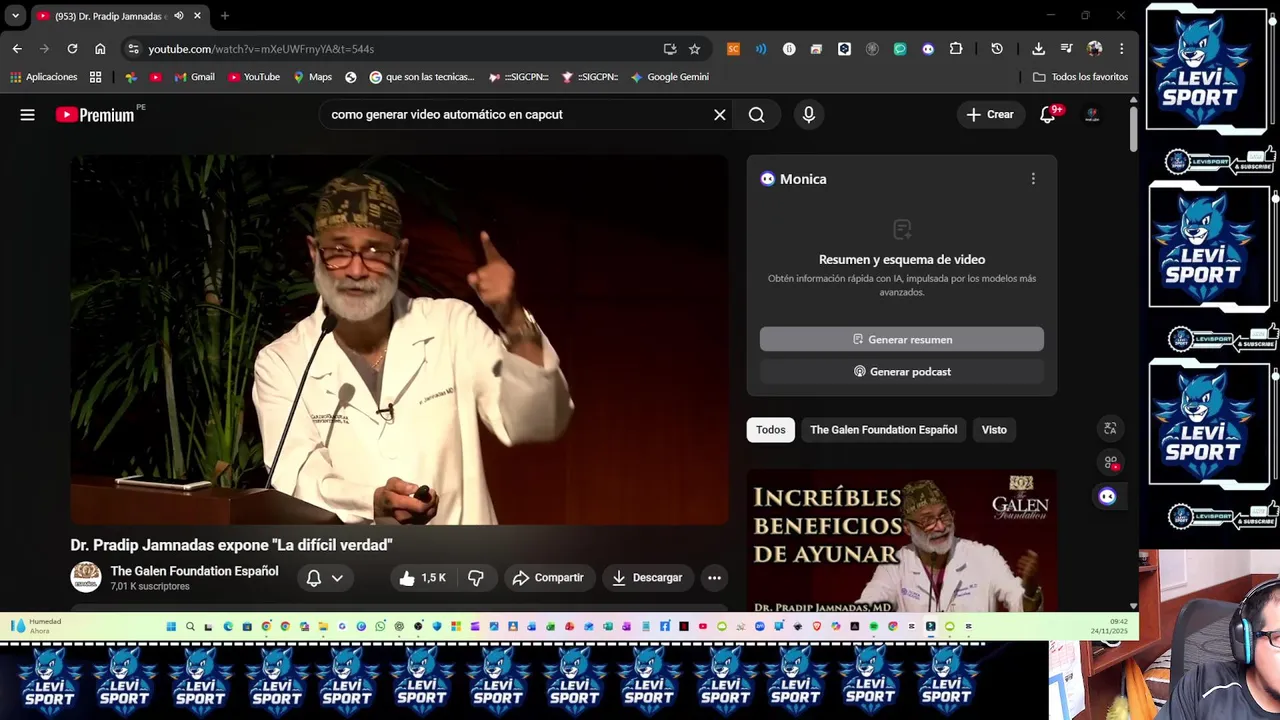Go back in browser history
Viewport: 1280px width, 720px height.
click(x=17, y=49)
